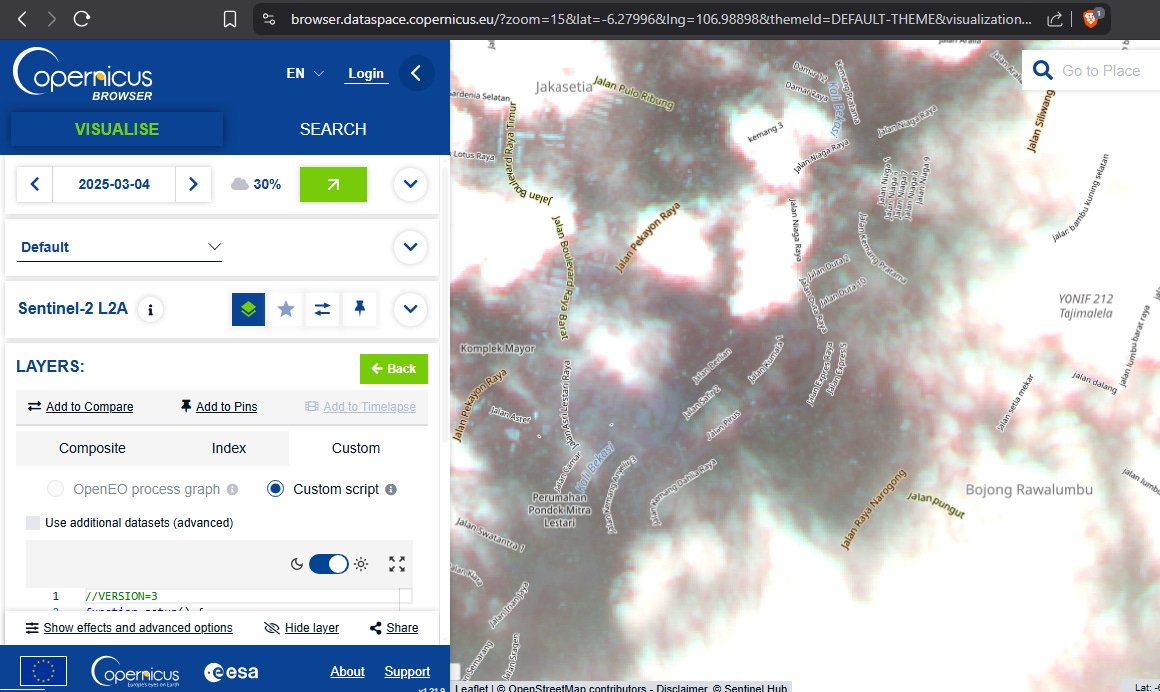Select Custom script radio button
The height and width of the screenshot is (692, 1160).
click(275, 489)
